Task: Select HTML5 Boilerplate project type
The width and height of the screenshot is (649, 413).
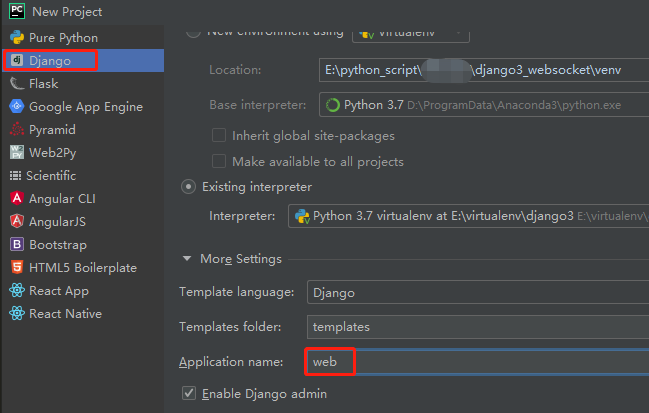Action: point(83,267)
